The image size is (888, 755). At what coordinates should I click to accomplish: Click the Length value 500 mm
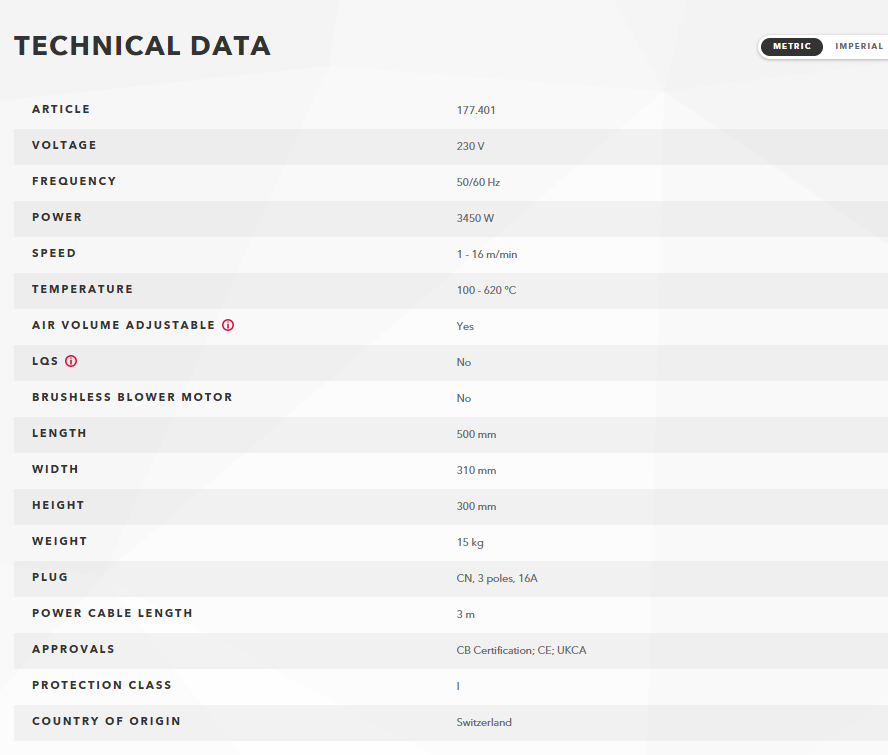(x=476, y=434)
